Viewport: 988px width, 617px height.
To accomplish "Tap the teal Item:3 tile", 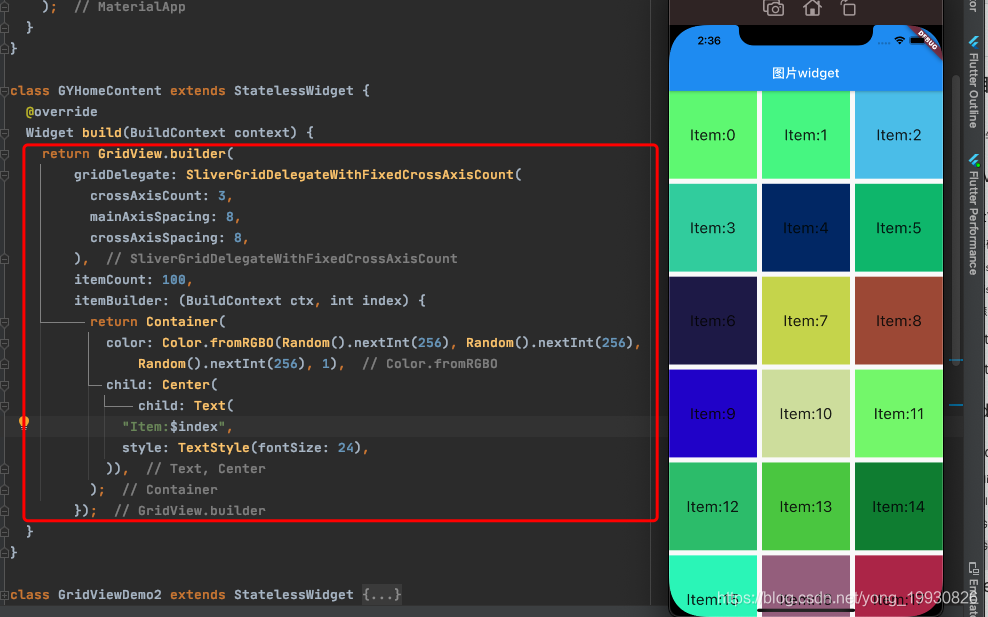I will click(x=713, y=228).
